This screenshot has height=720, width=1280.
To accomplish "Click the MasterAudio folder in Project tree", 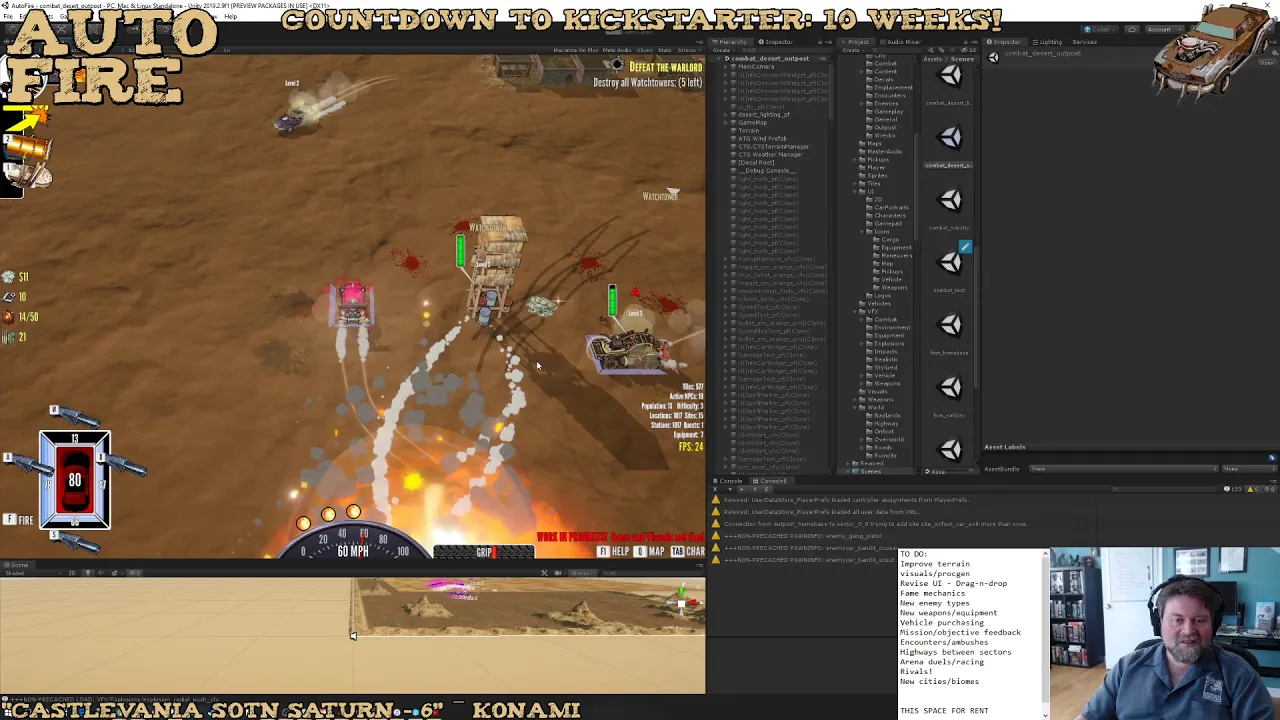I will tap(881, 152).
